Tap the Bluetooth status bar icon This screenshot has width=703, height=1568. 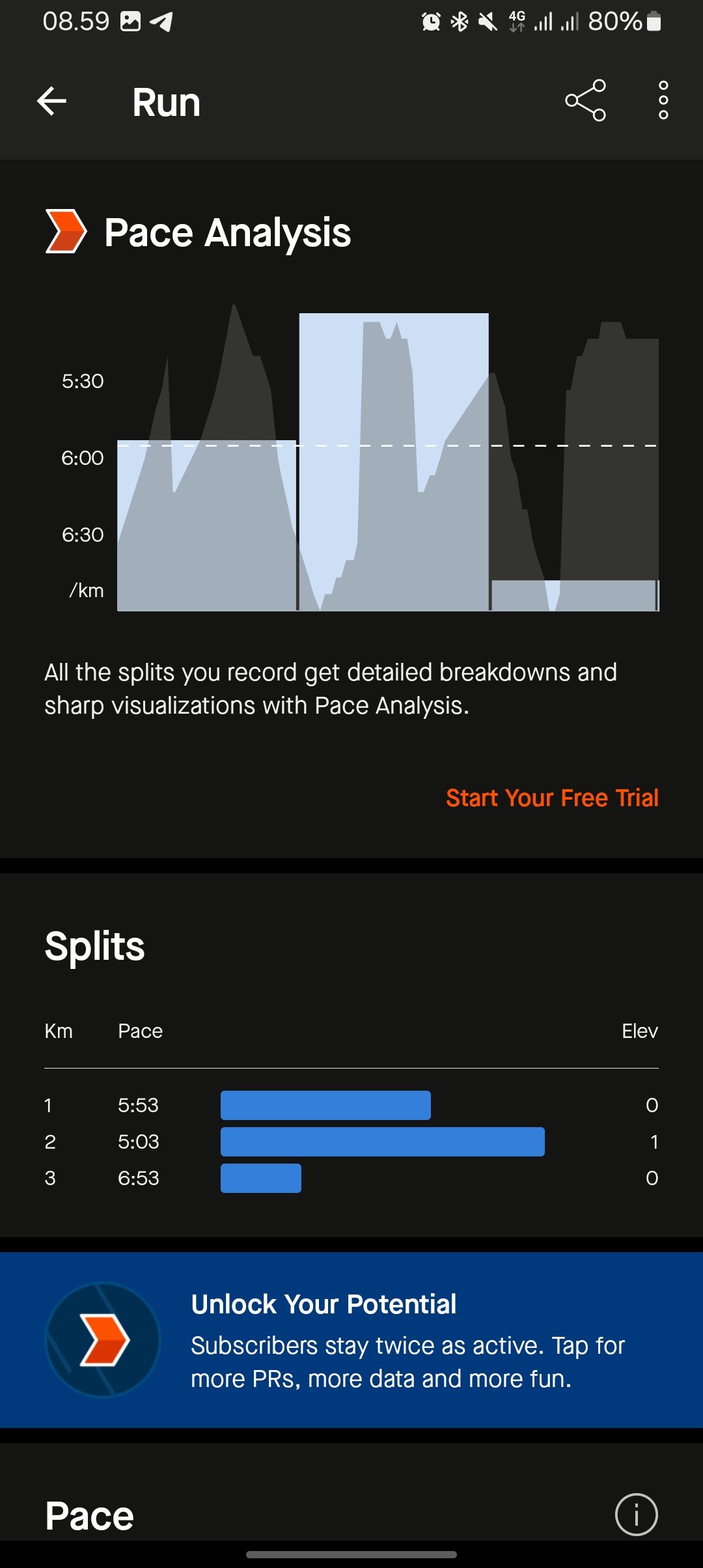point(460,22)
